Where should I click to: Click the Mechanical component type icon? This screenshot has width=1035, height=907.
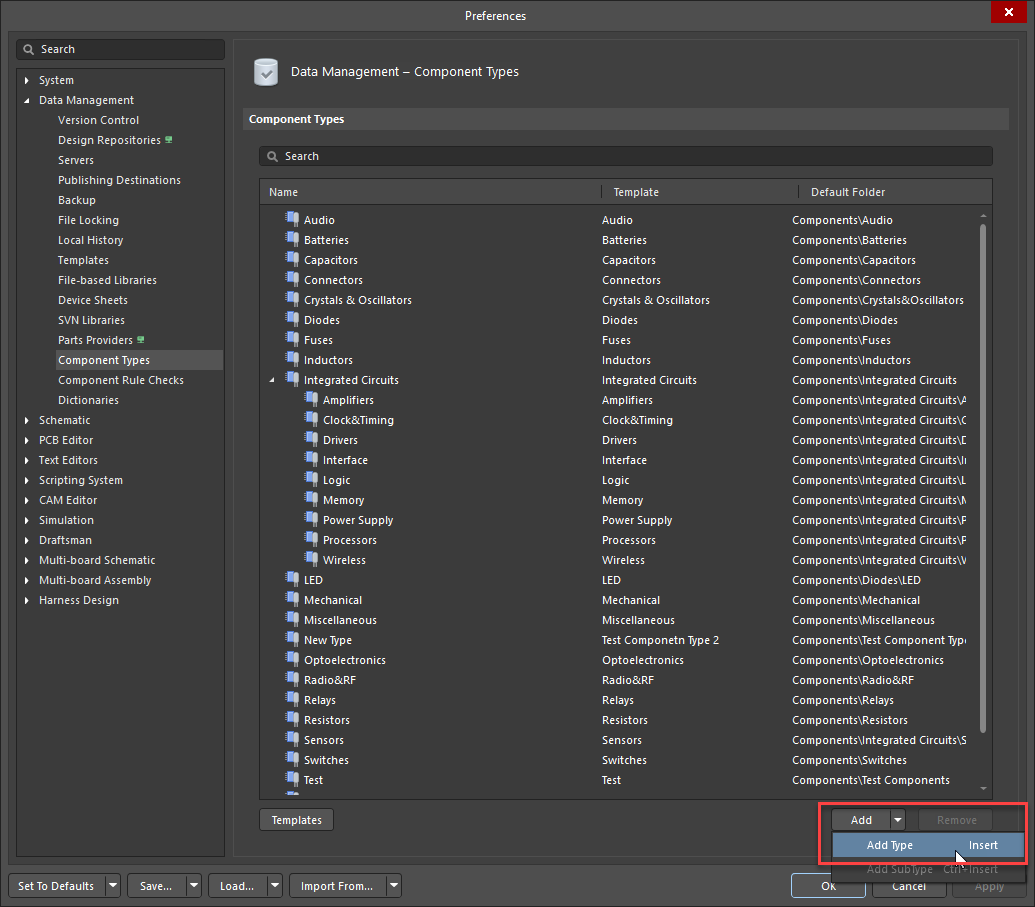[292, 599]
